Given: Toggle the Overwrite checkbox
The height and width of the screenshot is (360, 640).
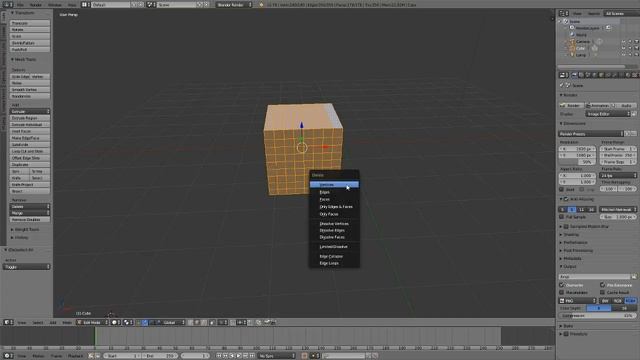Looking at the screenshot, I should coord(562,285).
